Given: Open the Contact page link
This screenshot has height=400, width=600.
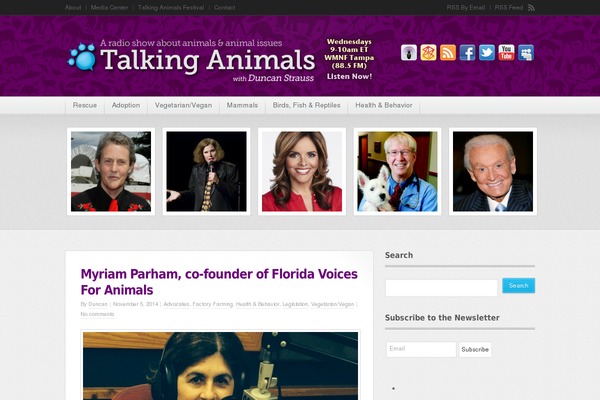Looking at the screenshot, I should pos(224,7).
